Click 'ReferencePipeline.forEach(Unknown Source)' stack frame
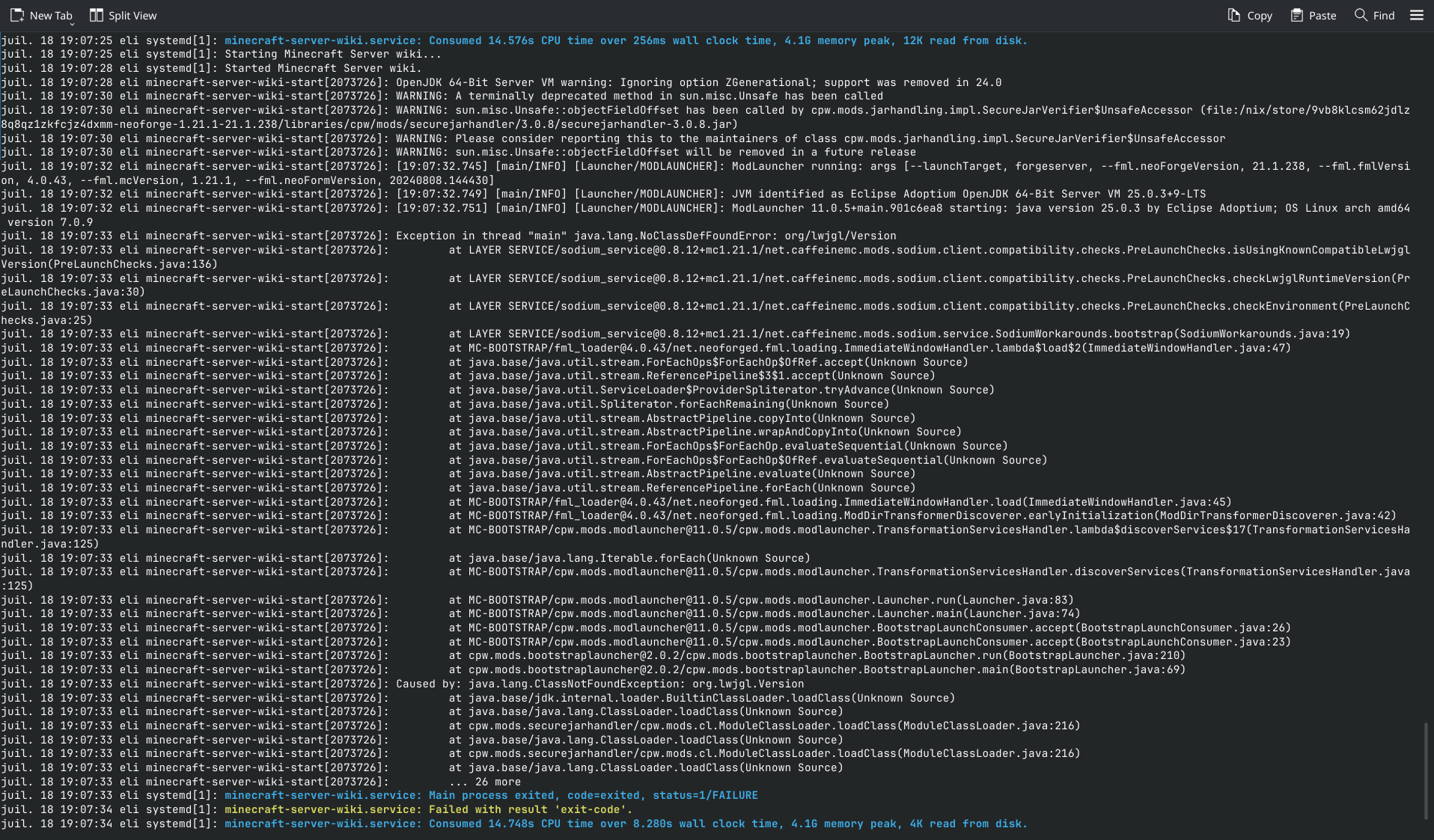This screenshot has height=840, width=1434. tap(781, 488)
